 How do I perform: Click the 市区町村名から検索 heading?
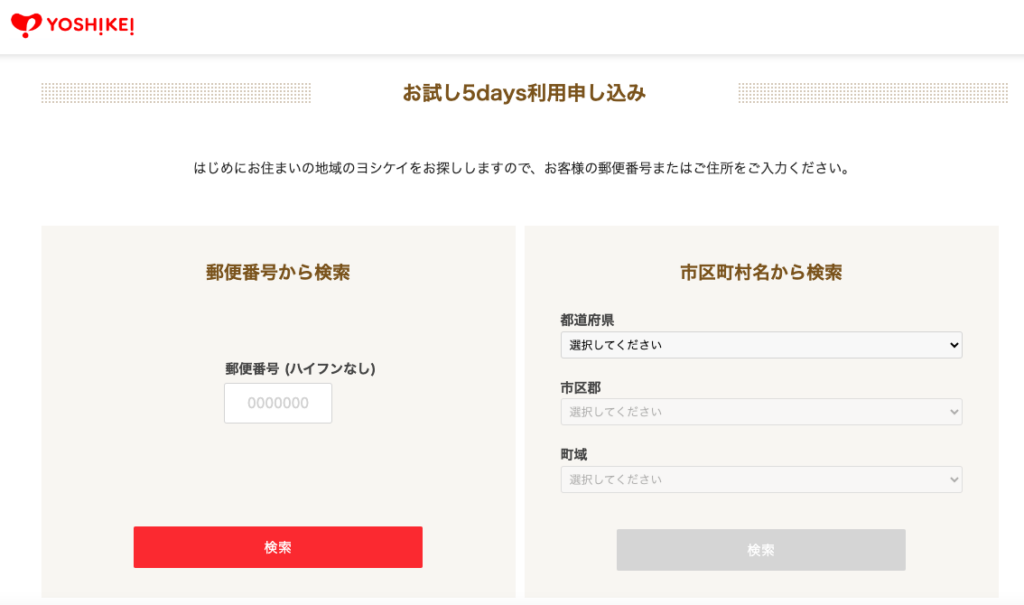click(x=761, y=272)
